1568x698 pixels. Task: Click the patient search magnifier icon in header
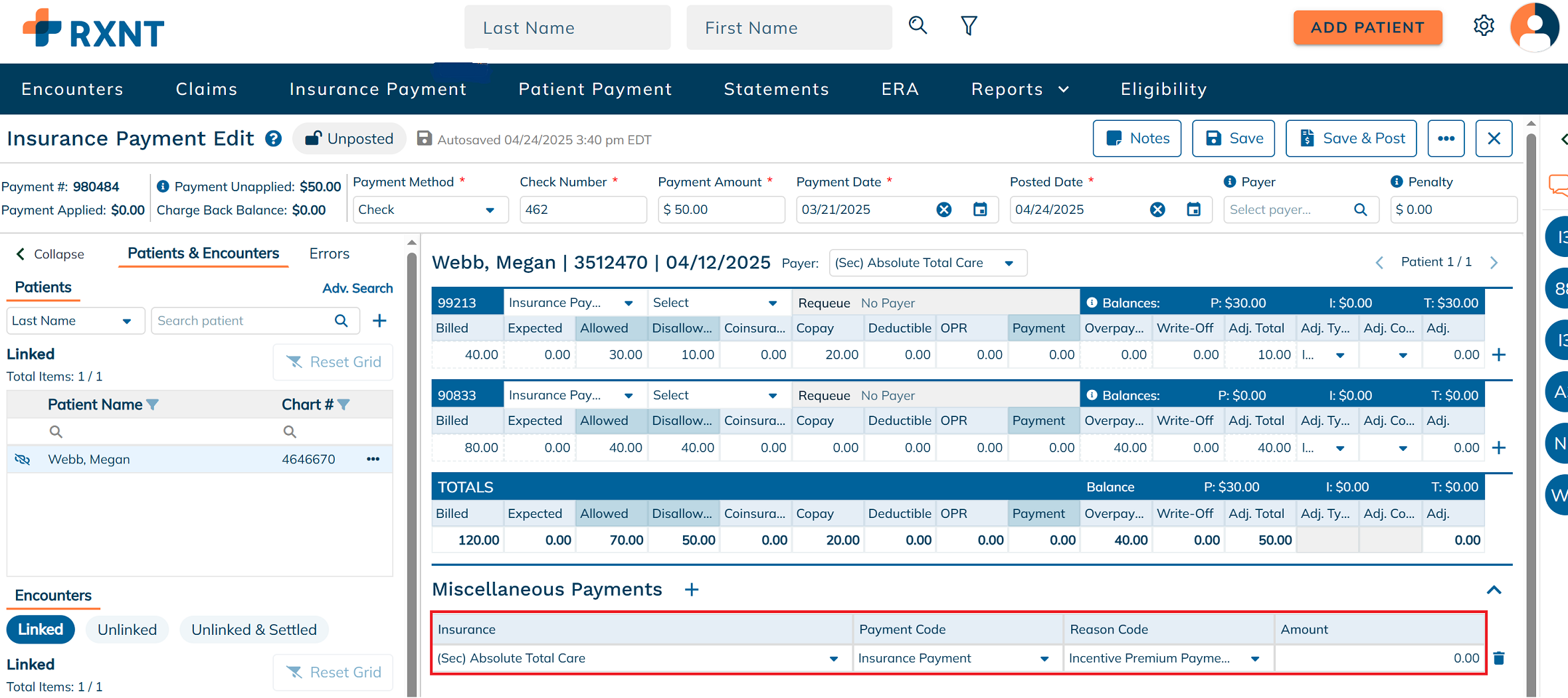pyautogui.click(x=918, y=26)
